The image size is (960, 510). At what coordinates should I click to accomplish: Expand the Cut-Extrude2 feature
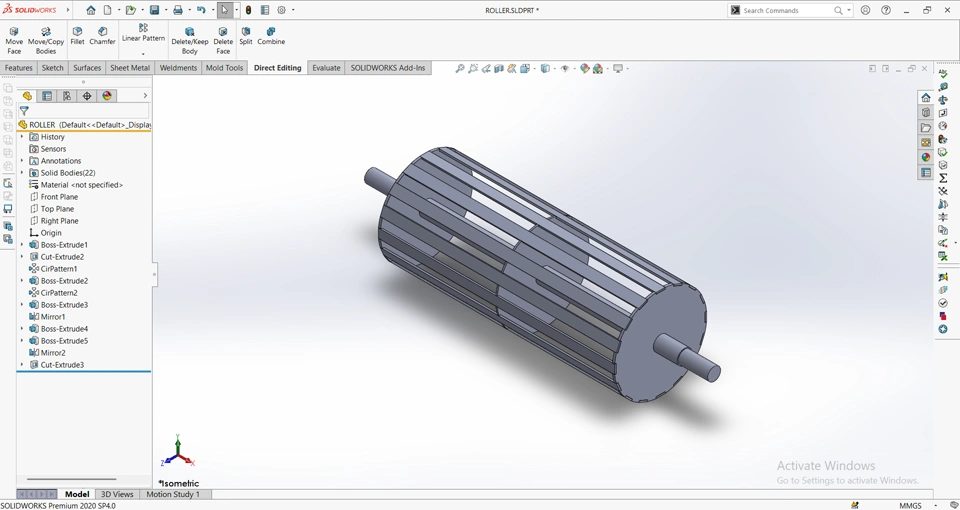[x=22, y=257]
